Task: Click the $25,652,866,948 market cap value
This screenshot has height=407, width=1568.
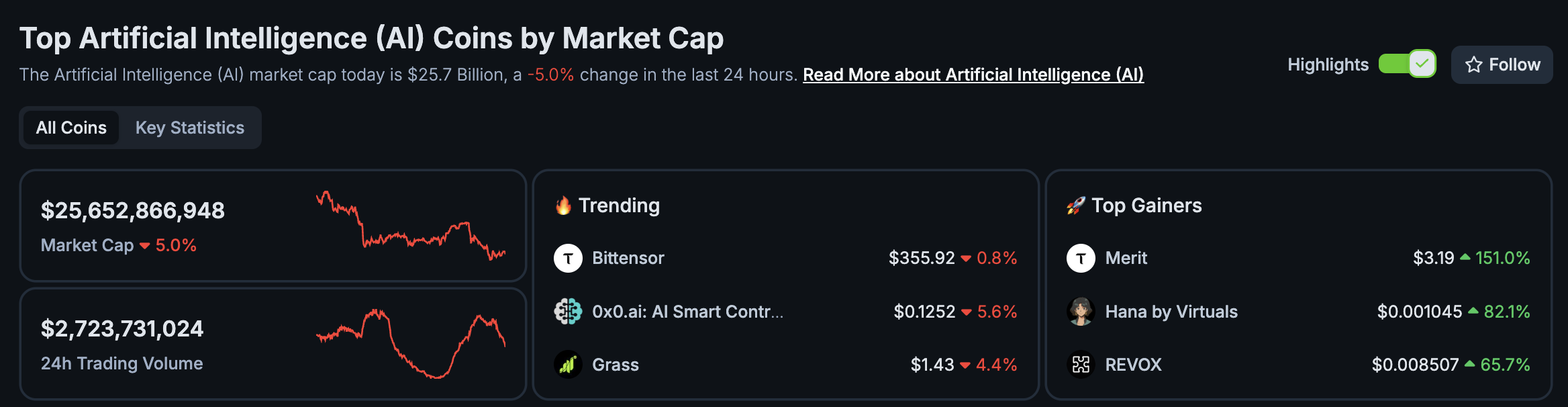Action: (x=133, y=210)
